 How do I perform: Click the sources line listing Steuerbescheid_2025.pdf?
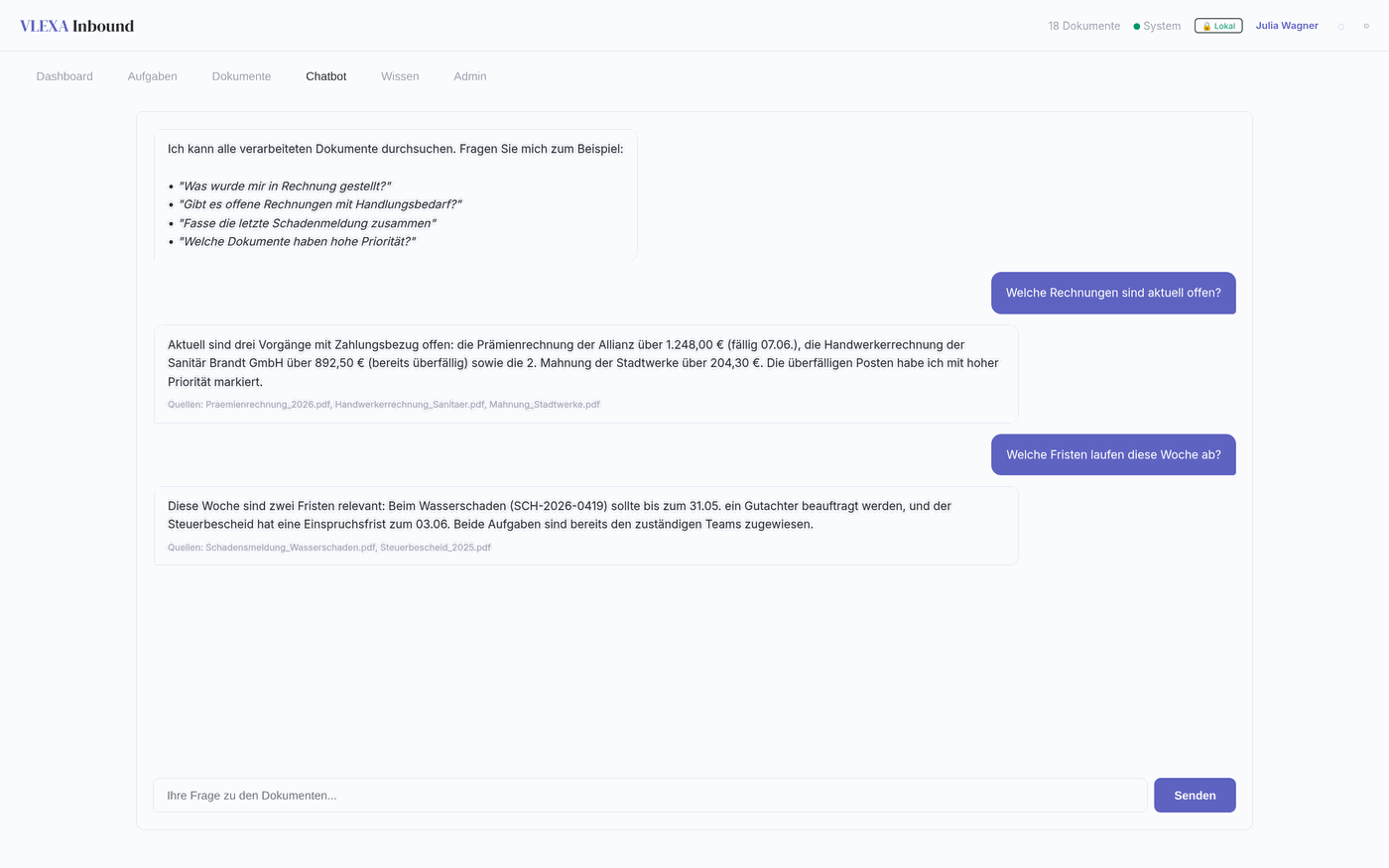329,548
